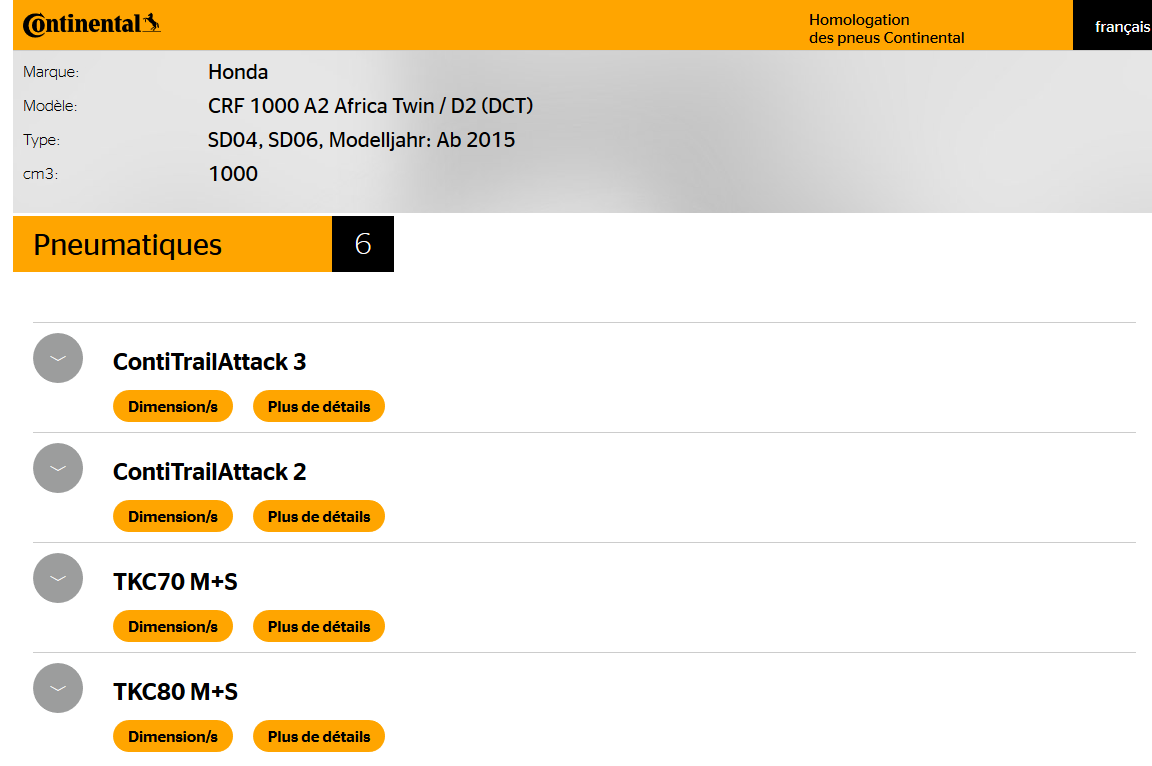Show Dimension/s for ContiTrailAttack 3
The height and width of the screenshot is (766, 1152).
(x=173, y=407)
